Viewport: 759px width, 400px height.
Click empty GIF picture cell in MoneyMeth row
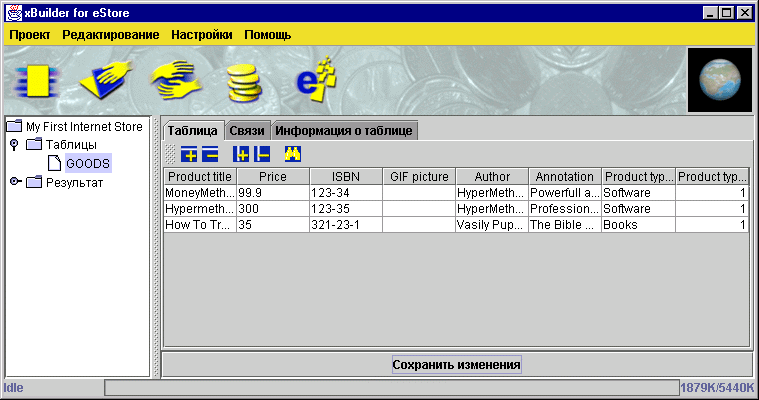[x=419, y=193]
